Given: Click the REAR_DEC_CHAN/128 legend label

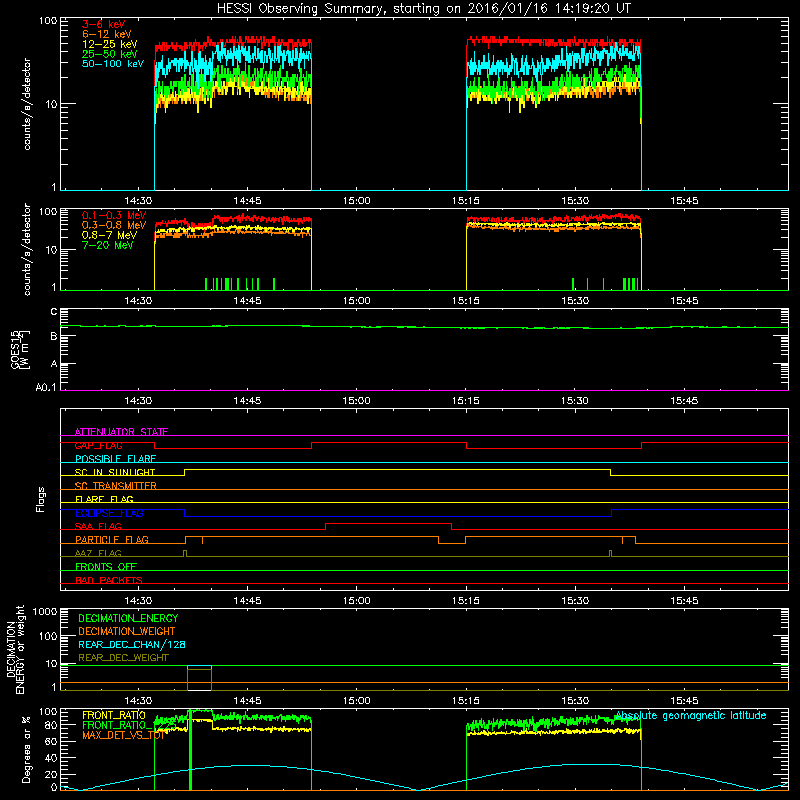Looking at the screenshot, I should (132, 644).
